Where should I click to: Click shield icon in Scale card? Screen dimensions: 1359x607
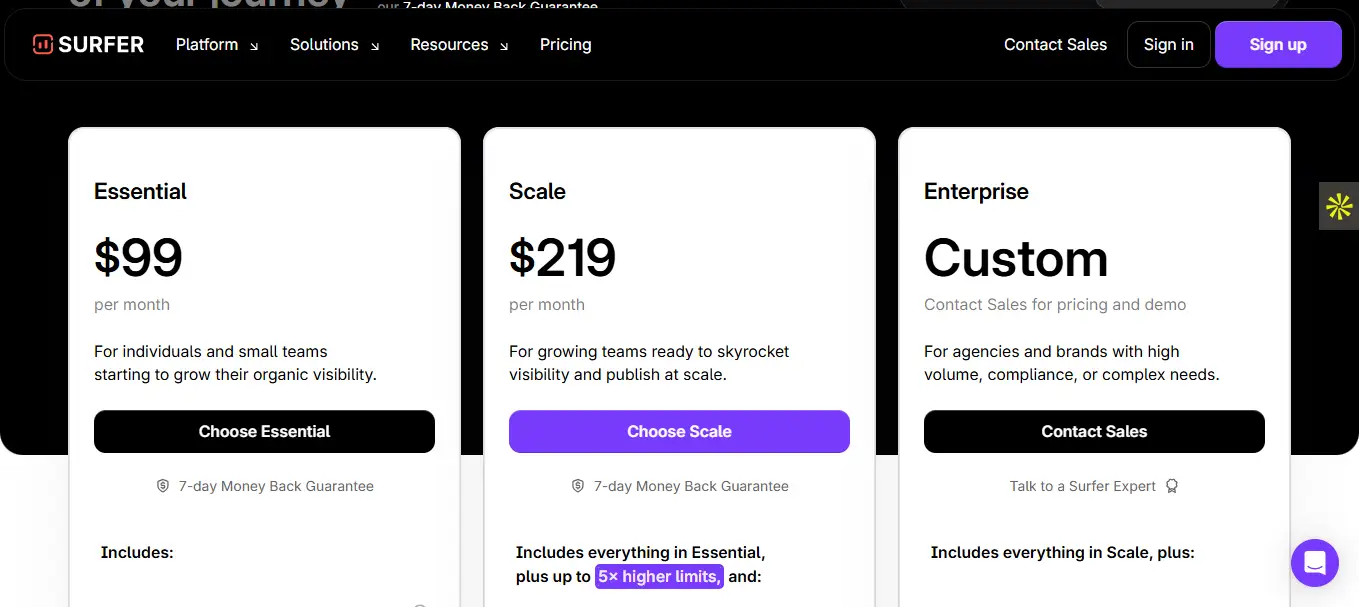[578, 486]
